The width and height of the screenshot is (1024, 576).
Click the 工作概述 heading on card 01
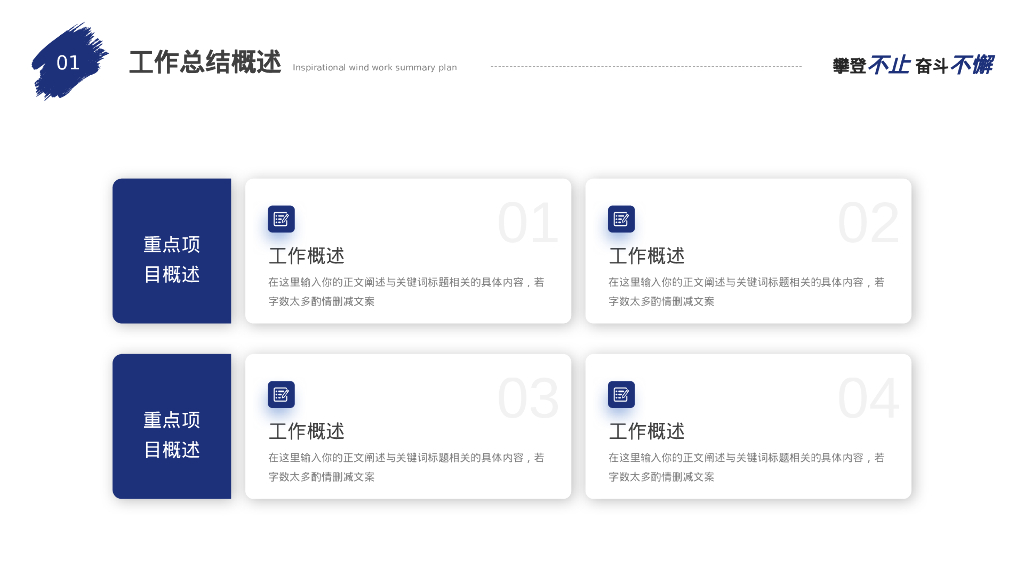tap(305, 255)
